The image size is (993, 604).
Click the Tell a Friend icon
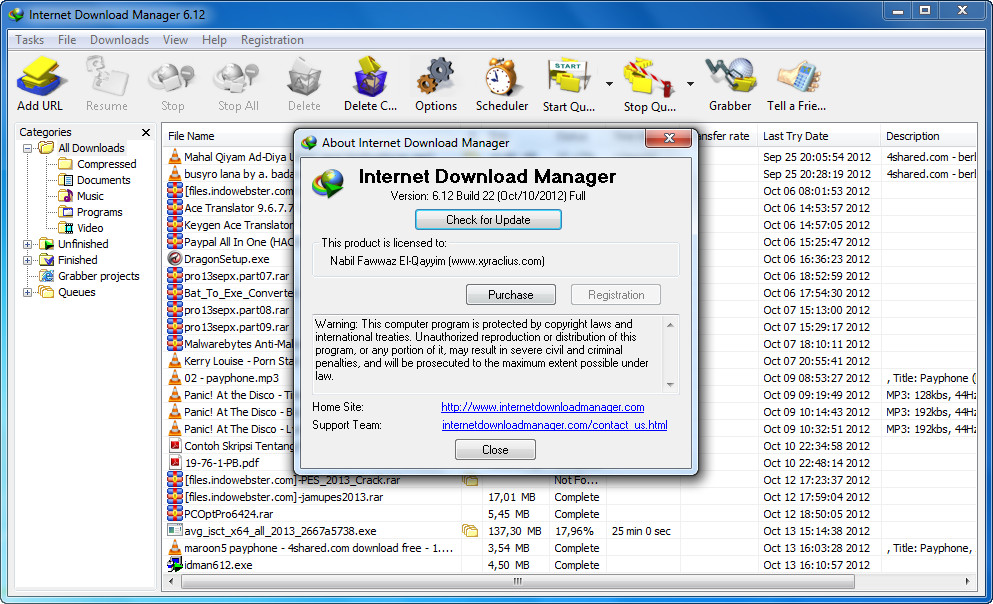[x=796, y=80]
